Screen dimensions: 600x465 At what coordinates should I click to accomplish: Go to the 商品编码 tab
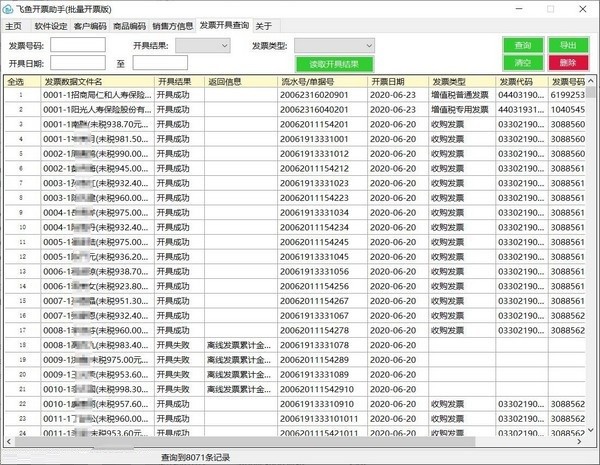[x=129, y=26]
